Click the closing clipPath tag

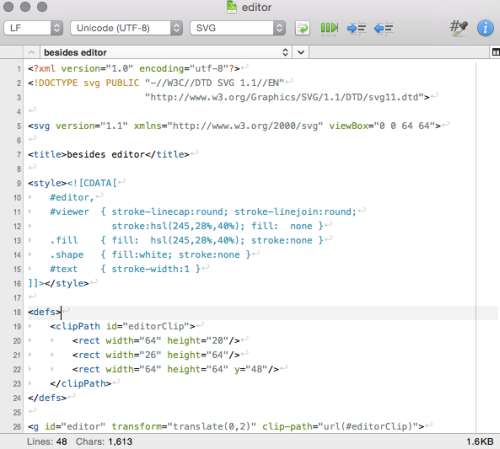[81, 384]
